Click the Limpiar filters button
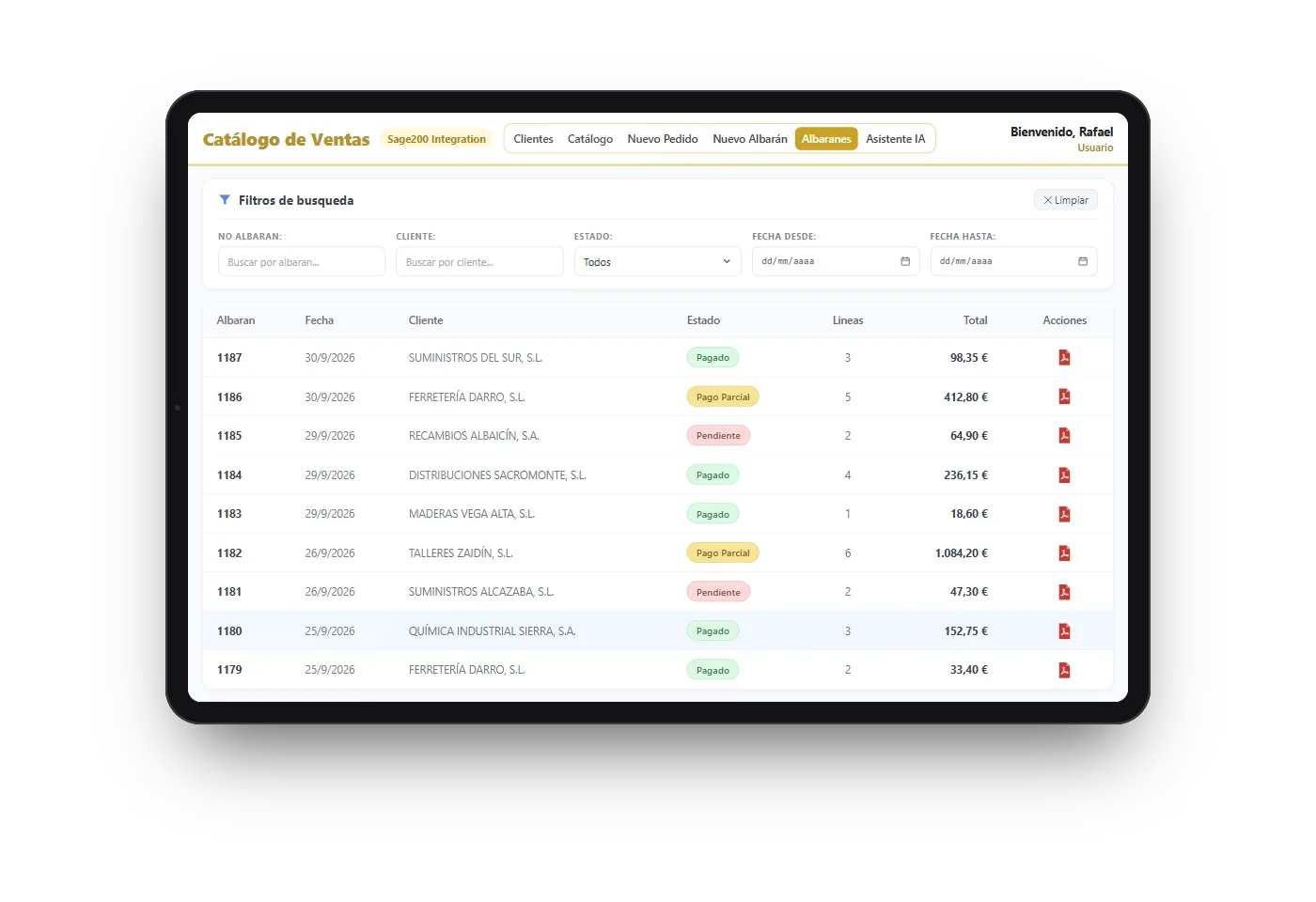The height and width of the screenshot is (902, 1316). pos(1066,200)
